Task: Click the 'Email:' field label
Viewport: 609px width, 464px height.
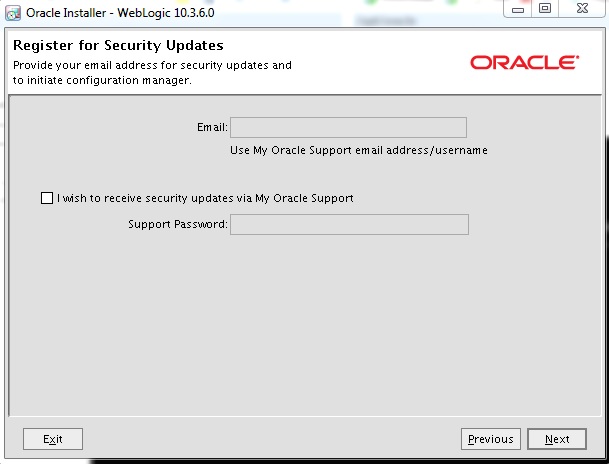Action: click(212, 127)
